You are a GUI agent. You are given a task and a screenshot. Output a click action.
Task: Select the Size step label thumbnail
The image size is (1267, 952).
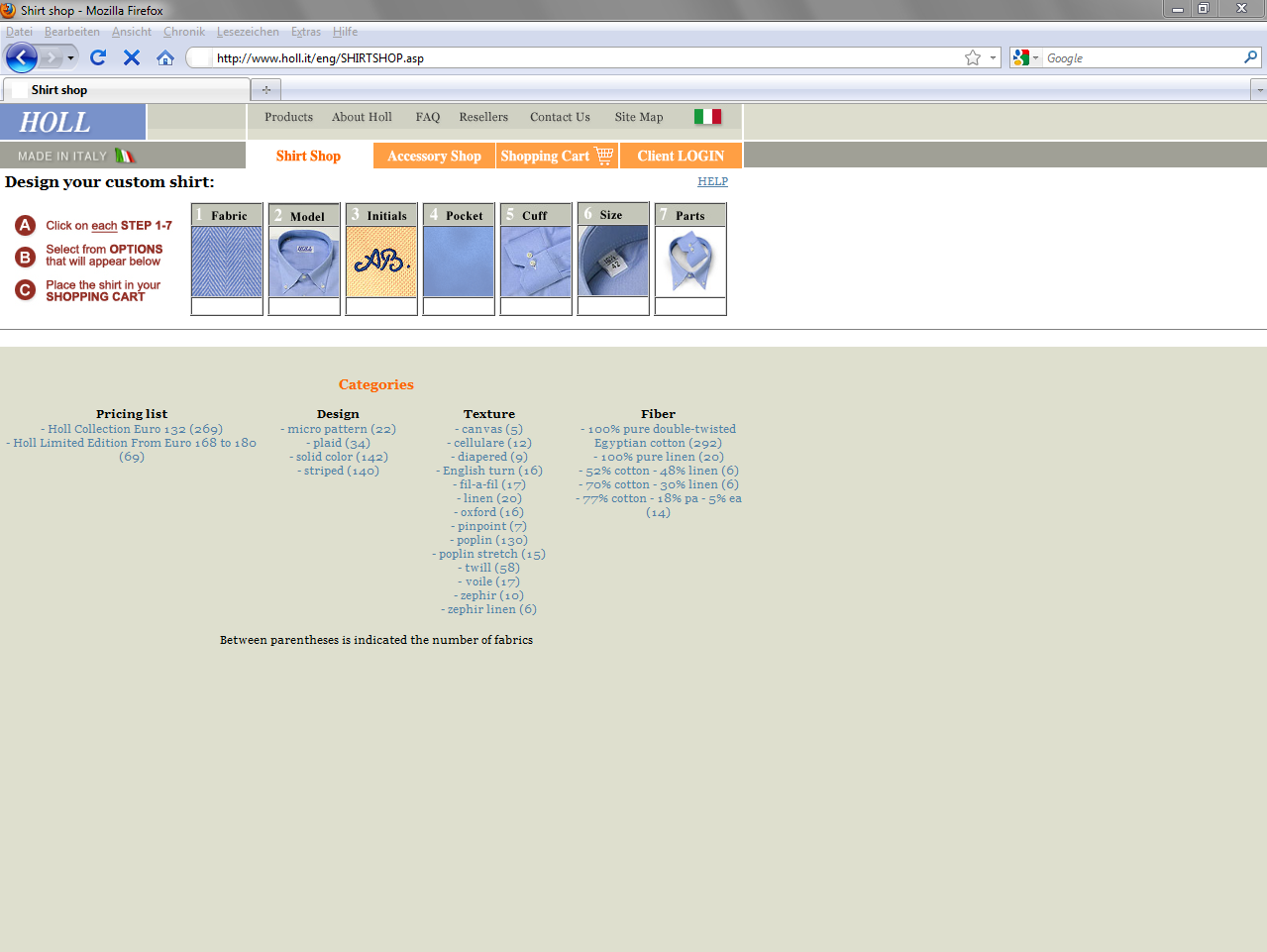[x=613, y=261]
